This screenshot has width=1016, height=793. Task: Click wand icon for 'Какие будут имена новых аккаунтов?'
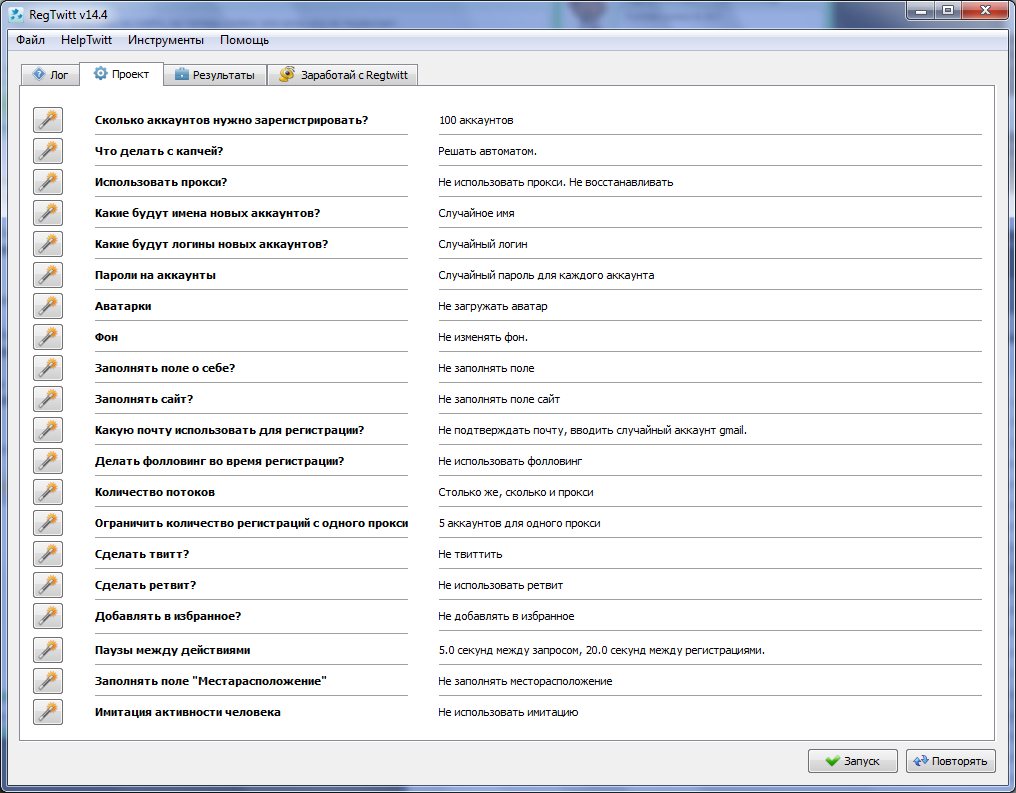tap(48, 213)
